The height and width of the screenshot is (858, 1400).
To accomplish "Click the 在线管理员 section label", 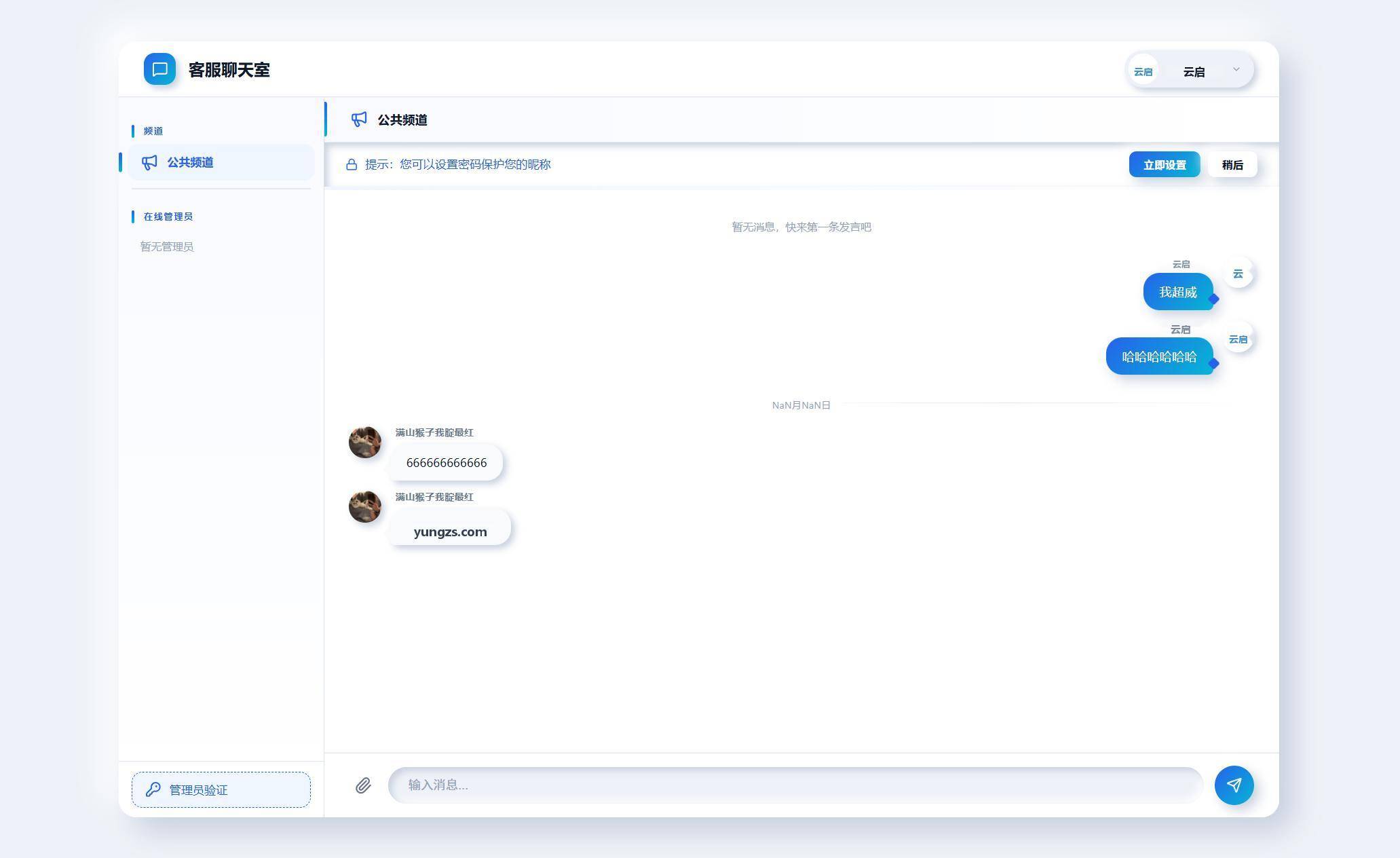I will coord(168,217).
